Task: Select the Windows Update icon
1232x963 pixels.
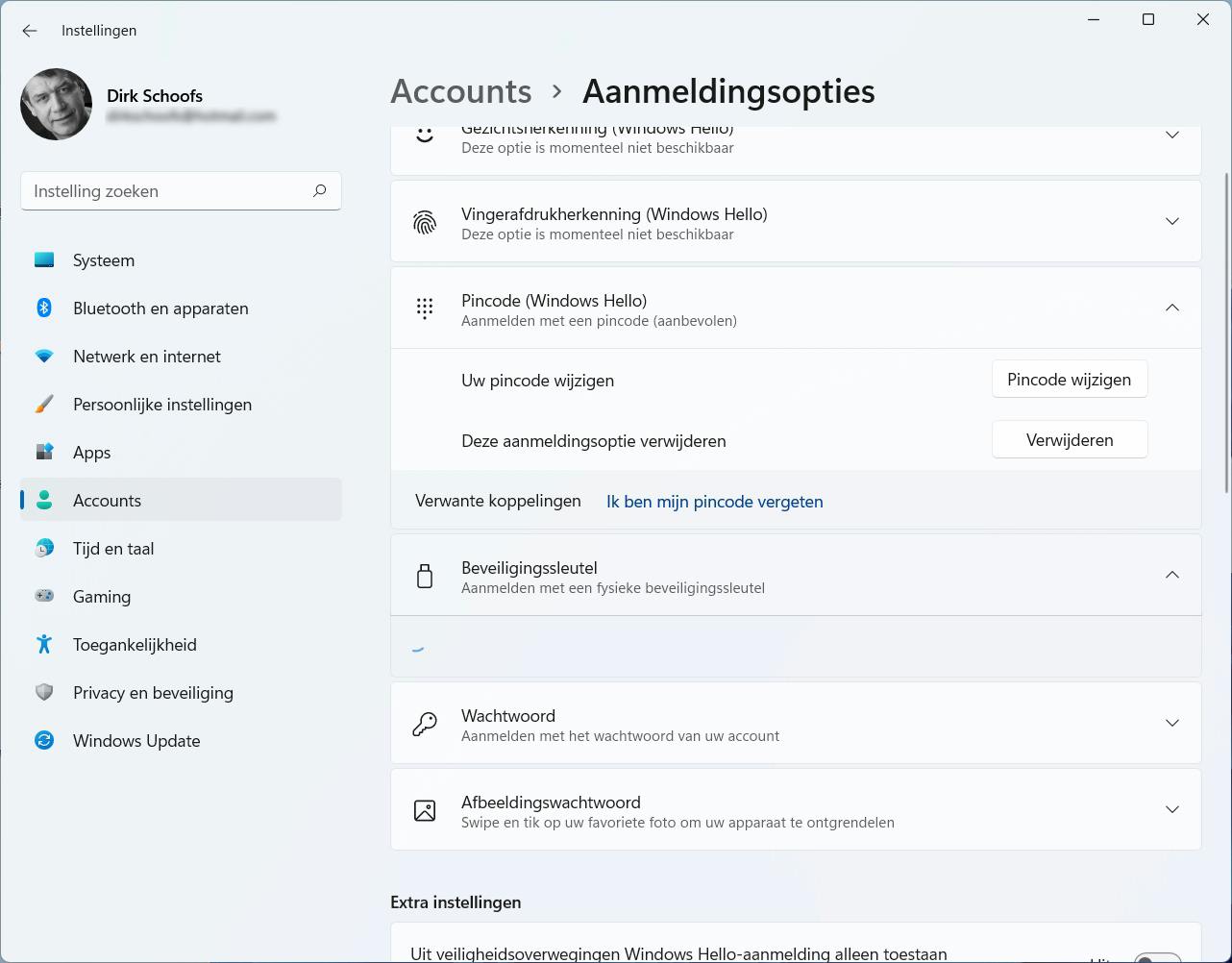Action: [x=44, y=740]
